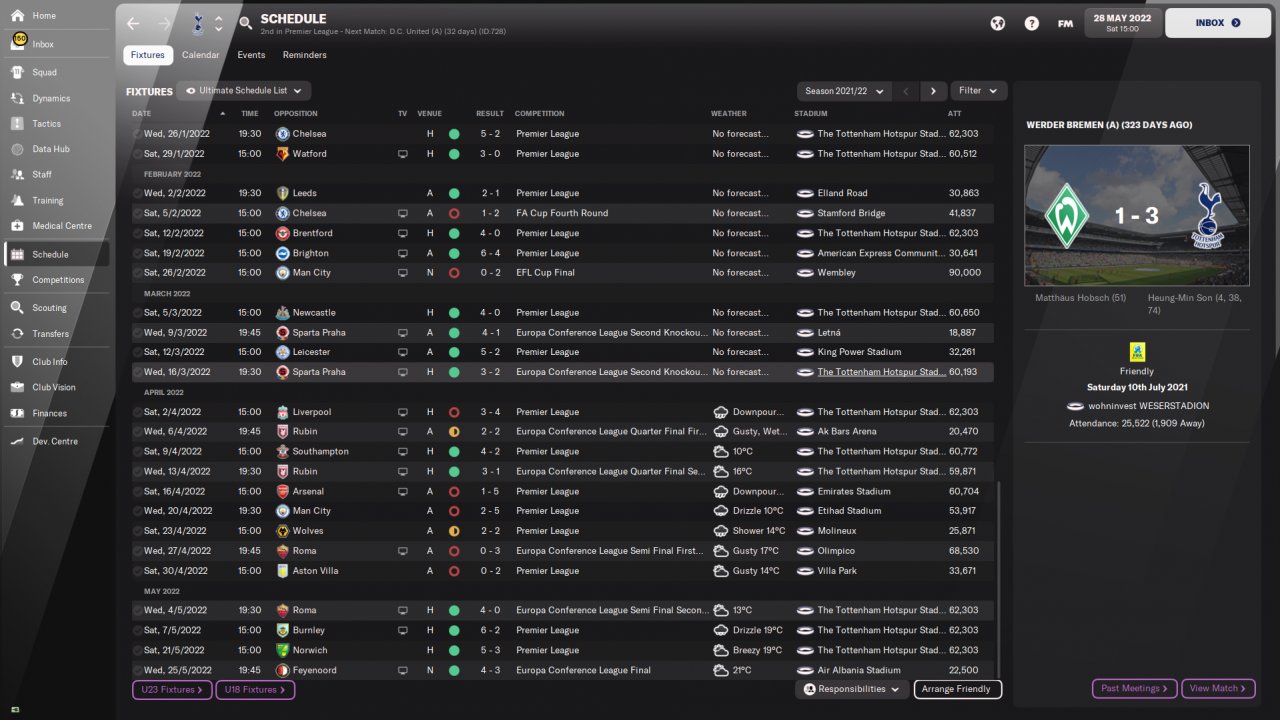Sort fixtures by the Date column
Screen dimensions: 1280x720
pyautogui.click(x=142, y=114)
